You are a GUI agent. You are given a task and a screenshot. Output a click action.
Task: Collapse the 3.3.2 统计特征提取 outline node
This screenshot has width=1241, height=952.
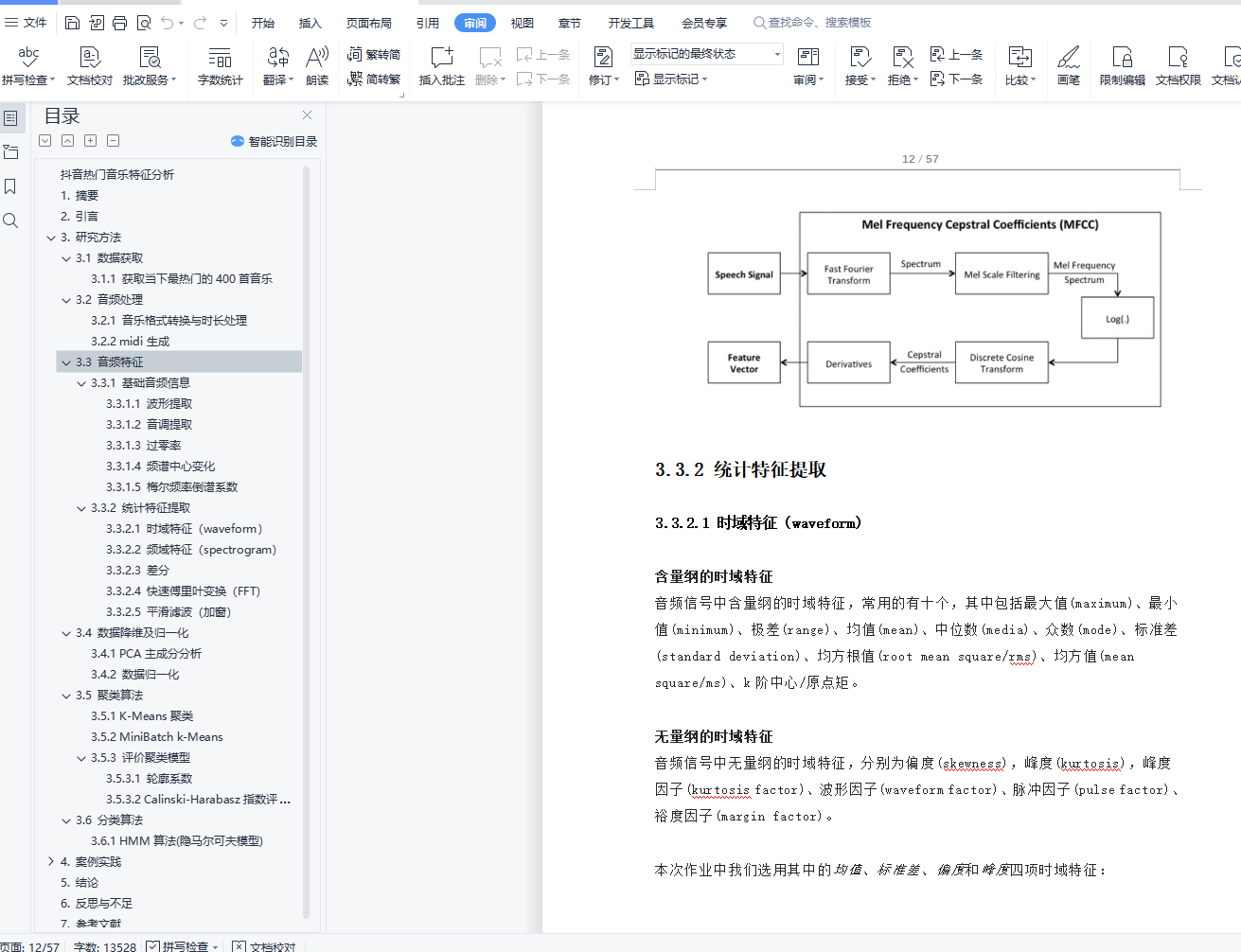[x=81, y=508]
